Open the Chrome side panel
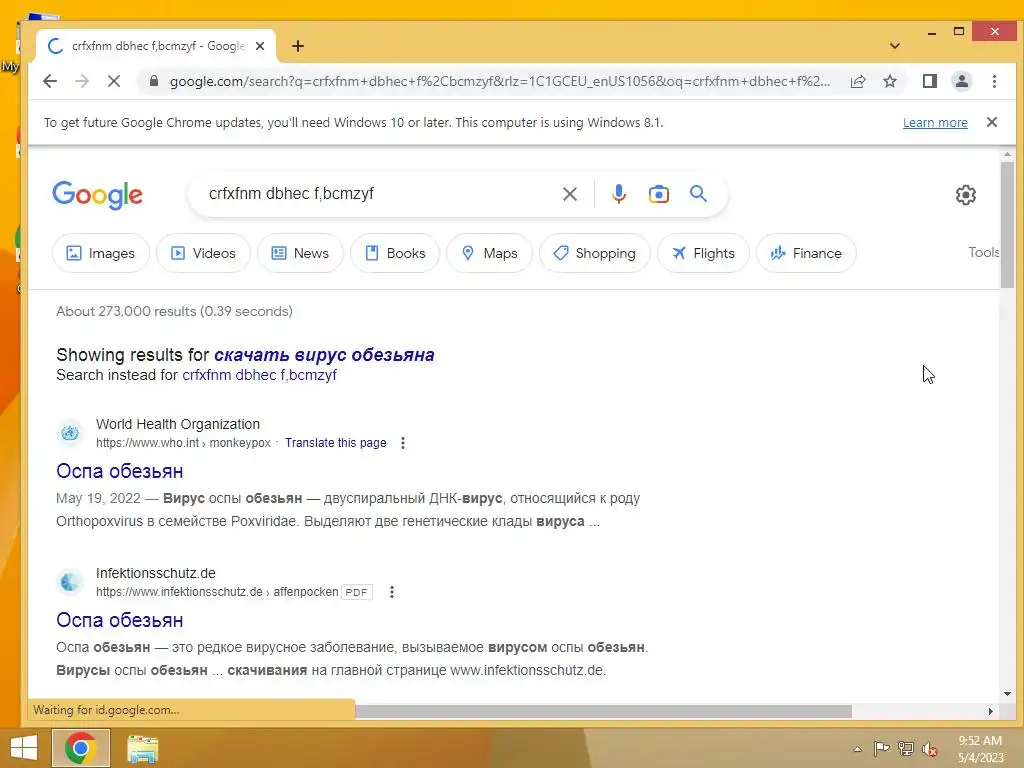 click(x=929, y=81)
